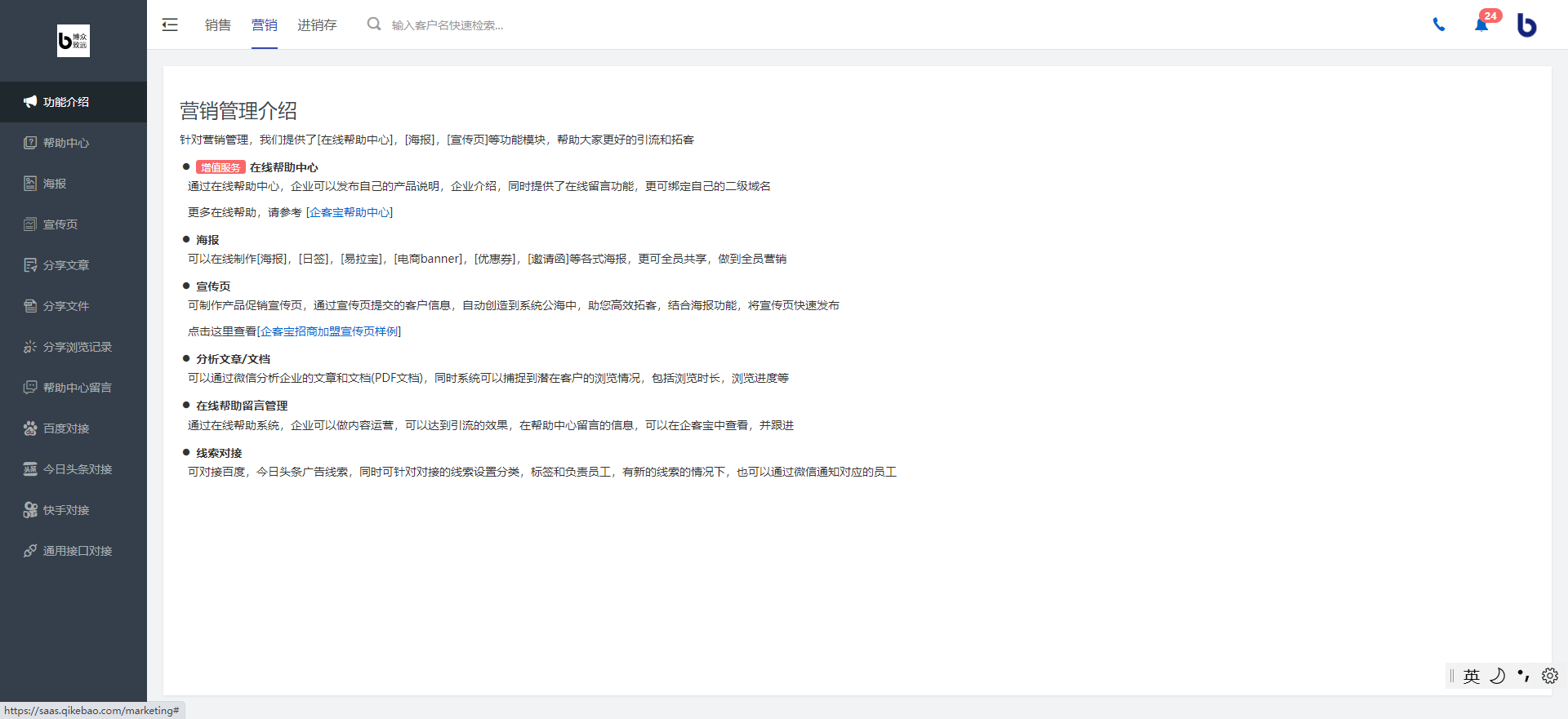The width and height of the screenshot is (1568, 719).
Task: Click the 营销管理介绍 page heading
Action: point(238,111)
